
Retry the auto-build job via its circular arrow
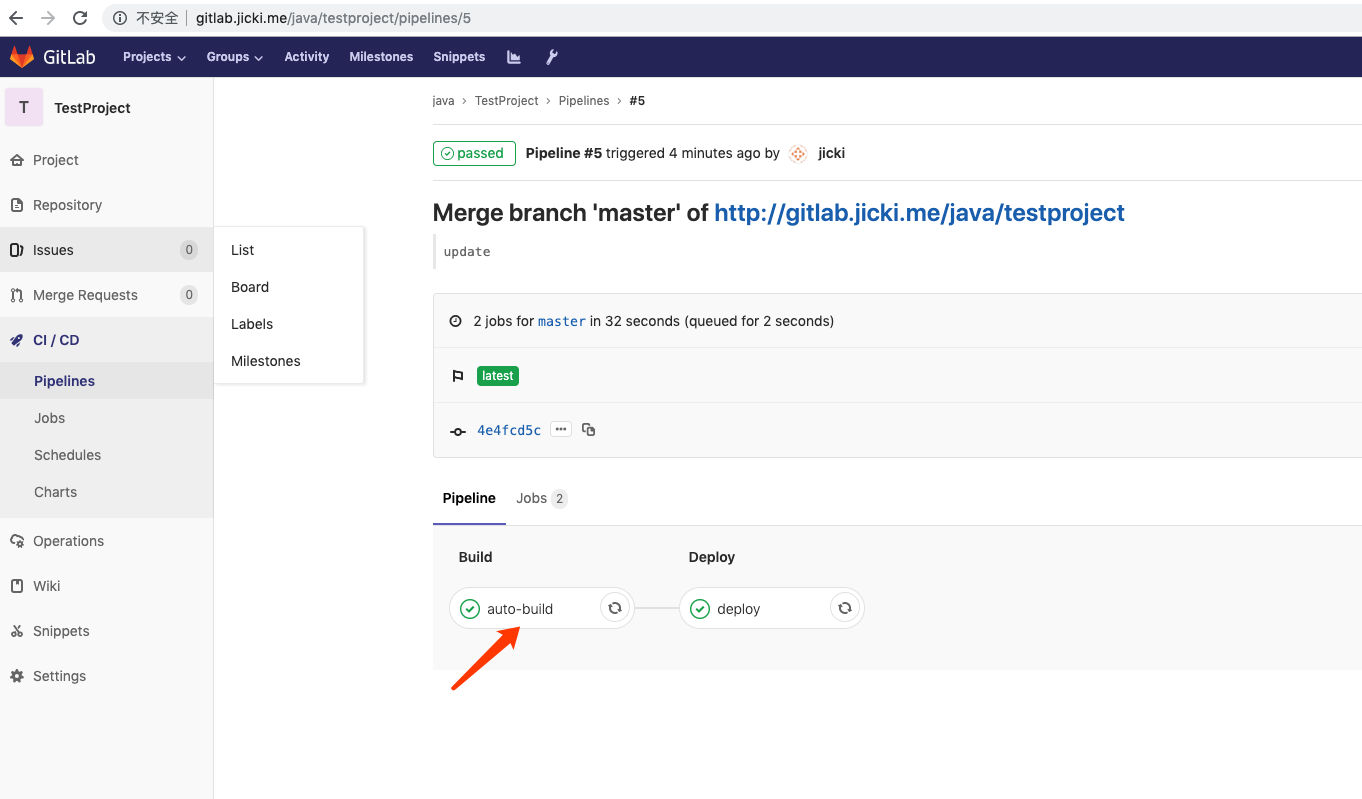click(615, 607)
